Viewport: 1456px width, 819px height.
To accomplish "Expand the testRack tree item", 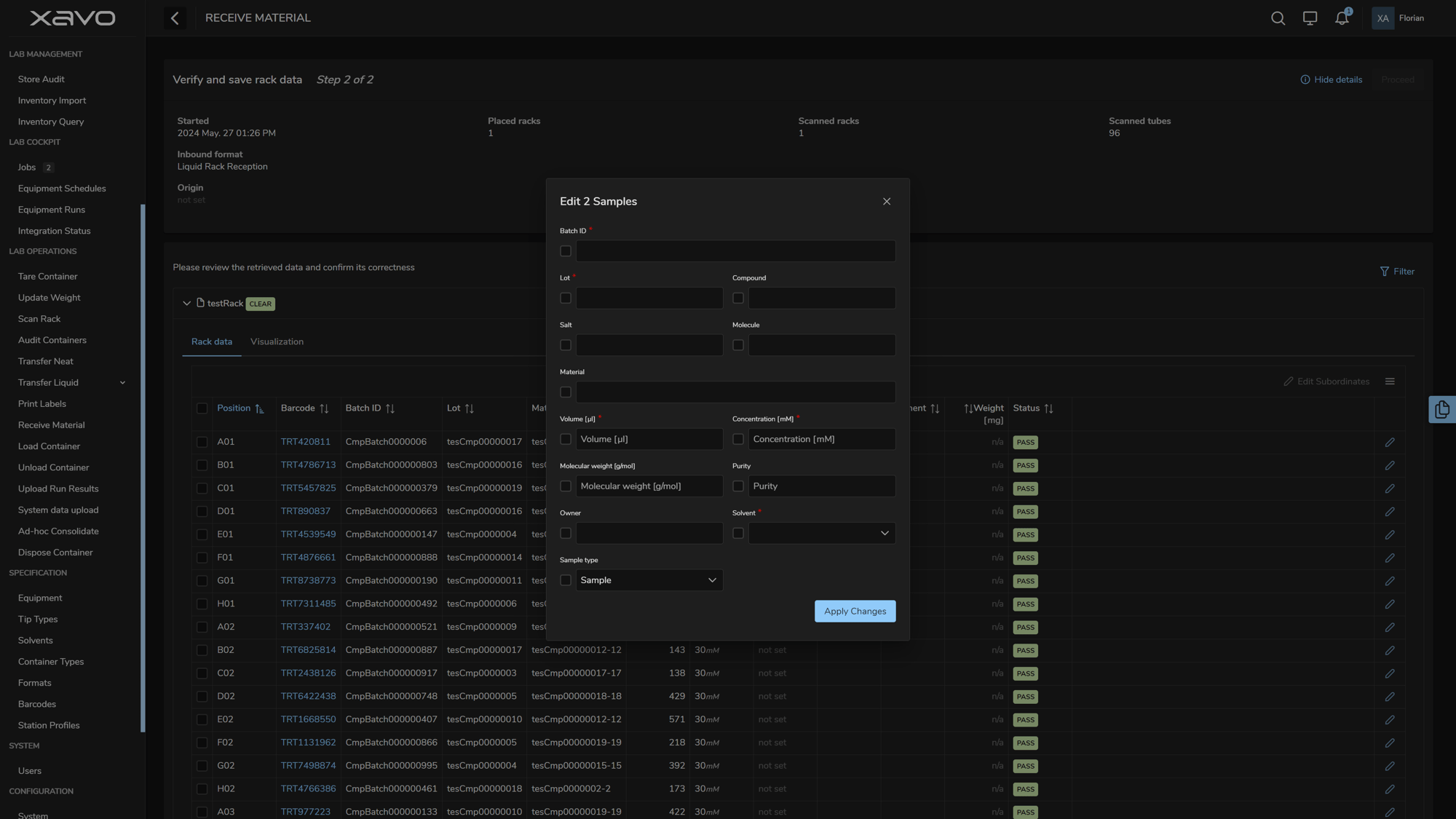I will (x=186, y=304).
